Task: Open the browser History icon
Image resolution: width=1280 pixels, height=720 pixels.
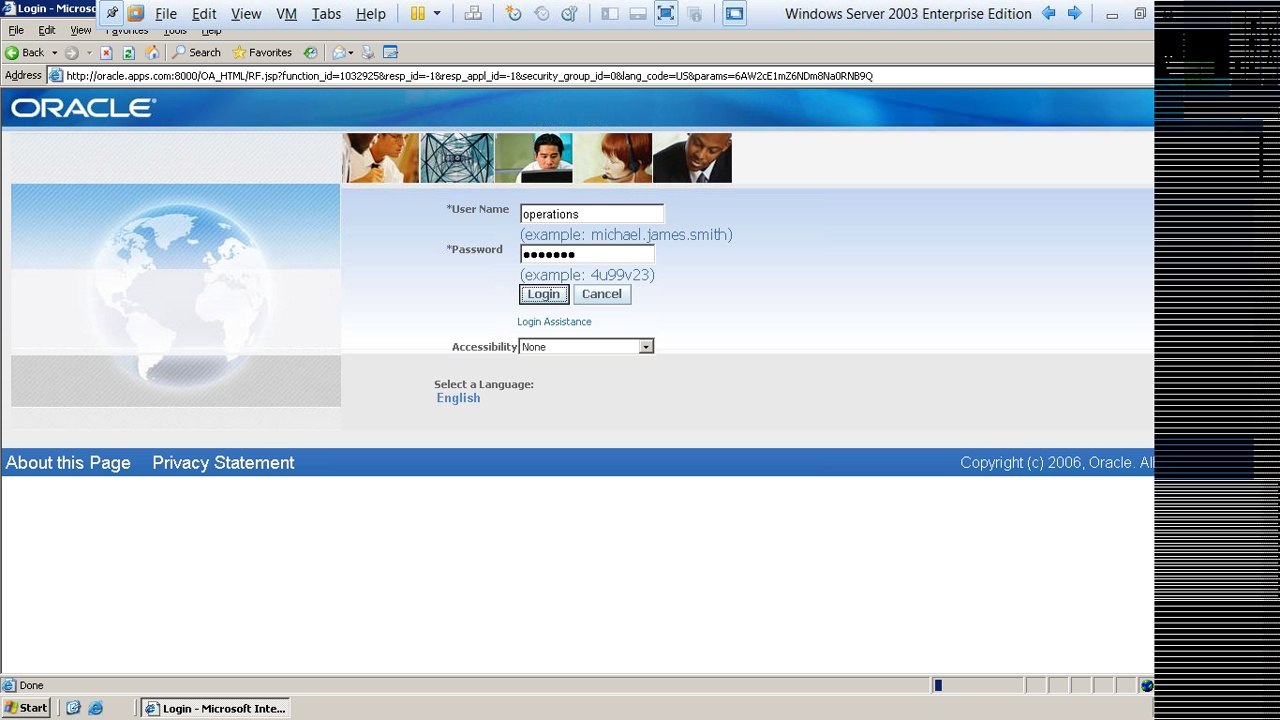Action: coord(310,53)
